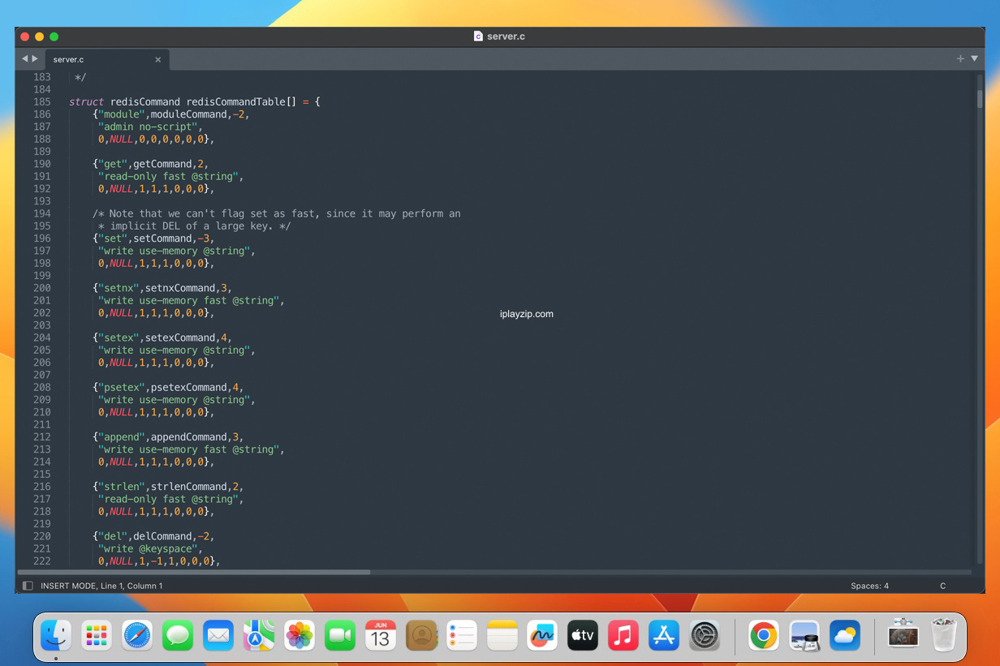The image size is (1000, 666).
Task: Open Messages from the dock
Action: tap(178, 635)
